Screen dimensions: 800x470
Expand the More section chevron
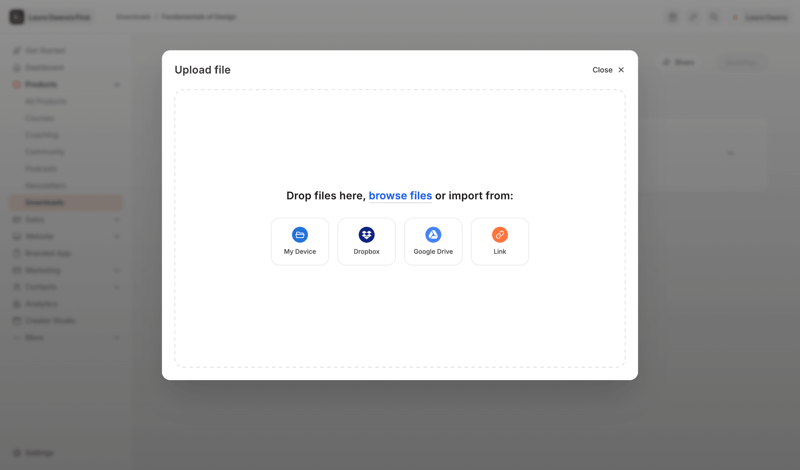(x=117, y=338)
